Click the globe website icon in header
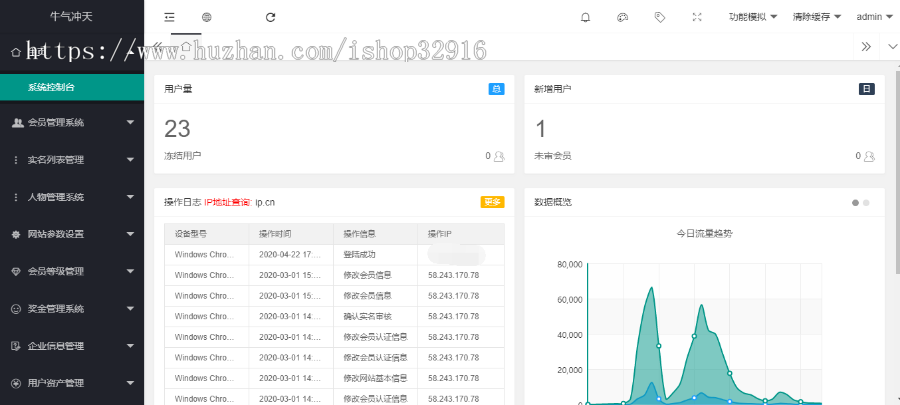This screenshot has width=900, height=405. [207, 17]
